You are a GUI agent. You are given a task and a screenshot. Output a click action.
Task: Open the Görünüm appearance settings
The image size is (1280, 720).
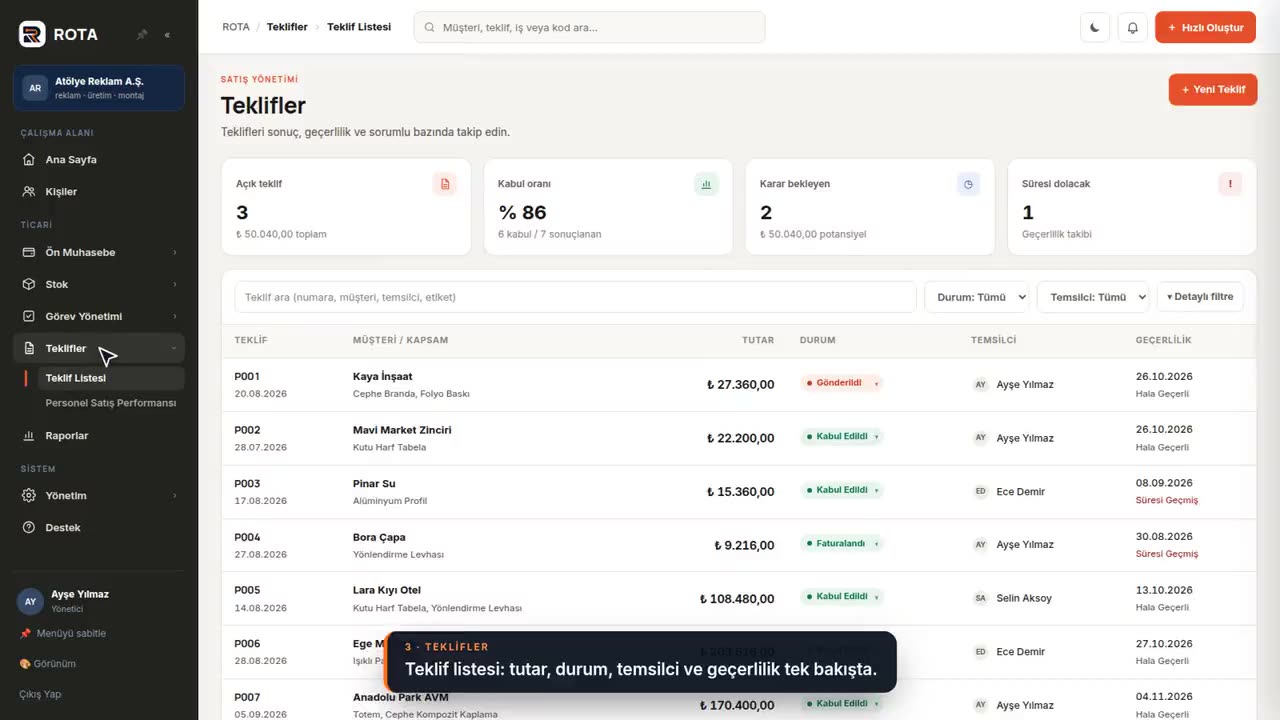click(47, 664)
